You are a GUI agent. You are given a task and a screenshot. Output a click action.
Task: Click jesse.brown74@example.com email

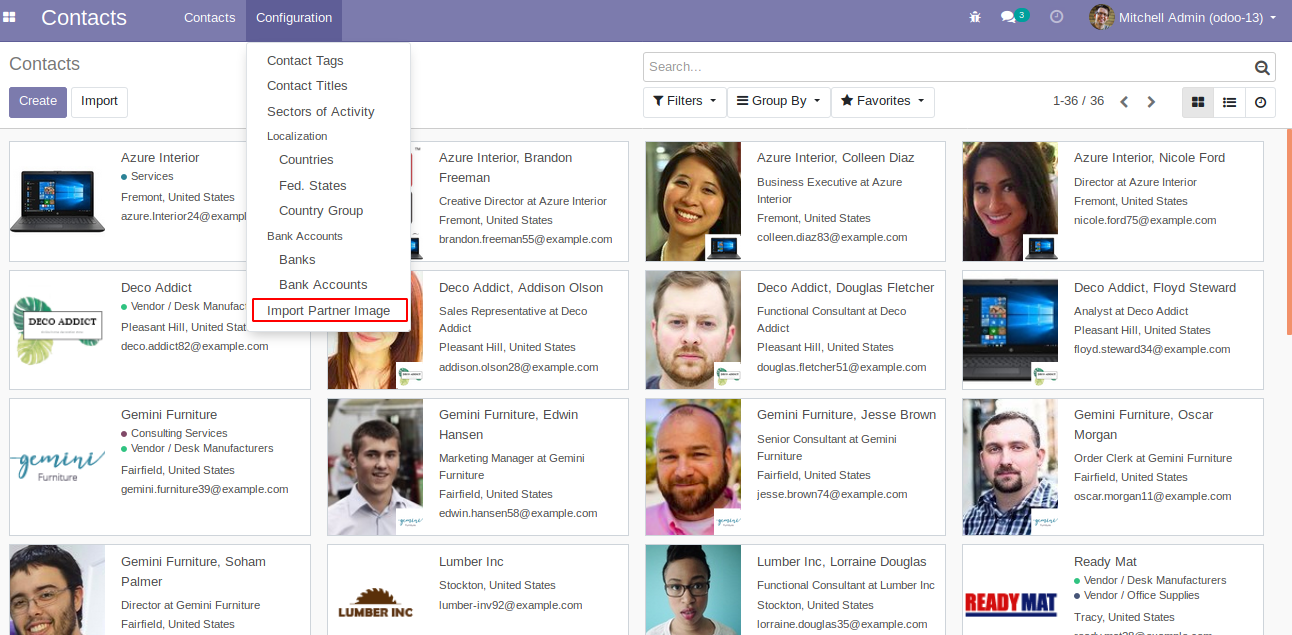(832, 494)
